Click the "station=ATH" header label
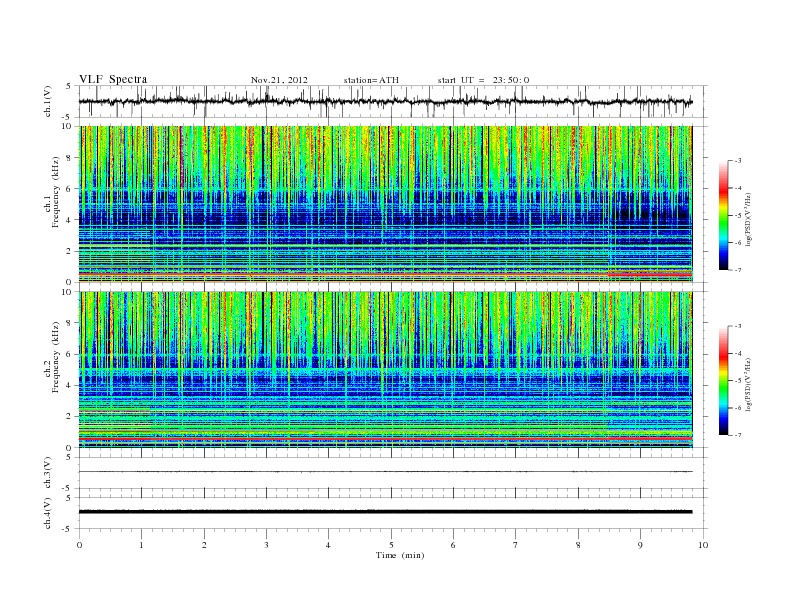This screenshot has width=792, height=612. (371, 80)
